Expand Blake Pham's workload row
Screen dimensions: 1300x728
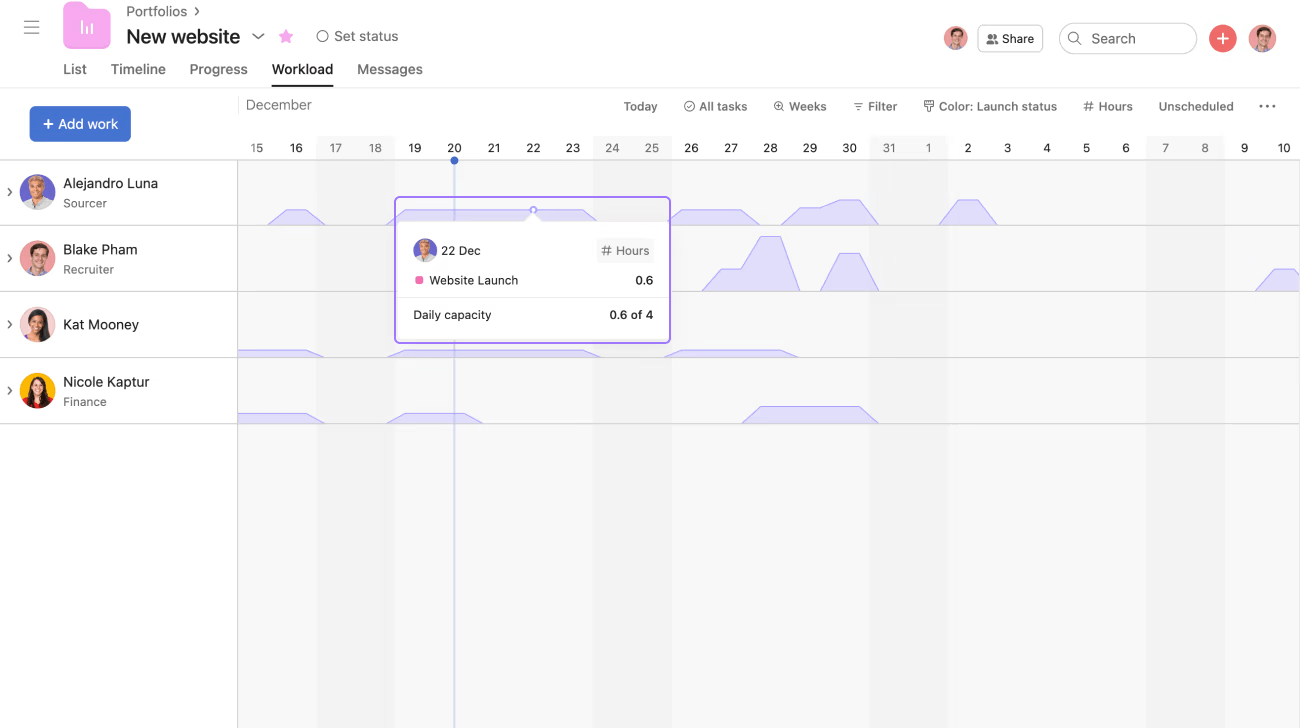(x=10, y=258)
